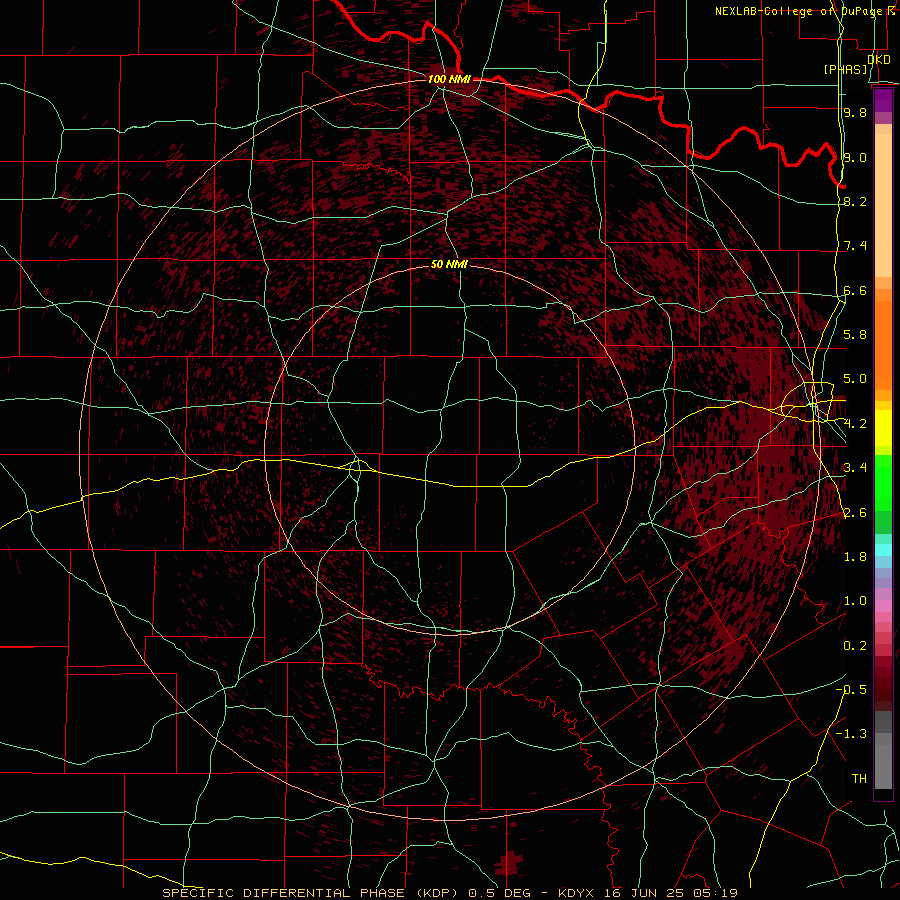Click the 7.4 value on the color scale

click(855, 246)
